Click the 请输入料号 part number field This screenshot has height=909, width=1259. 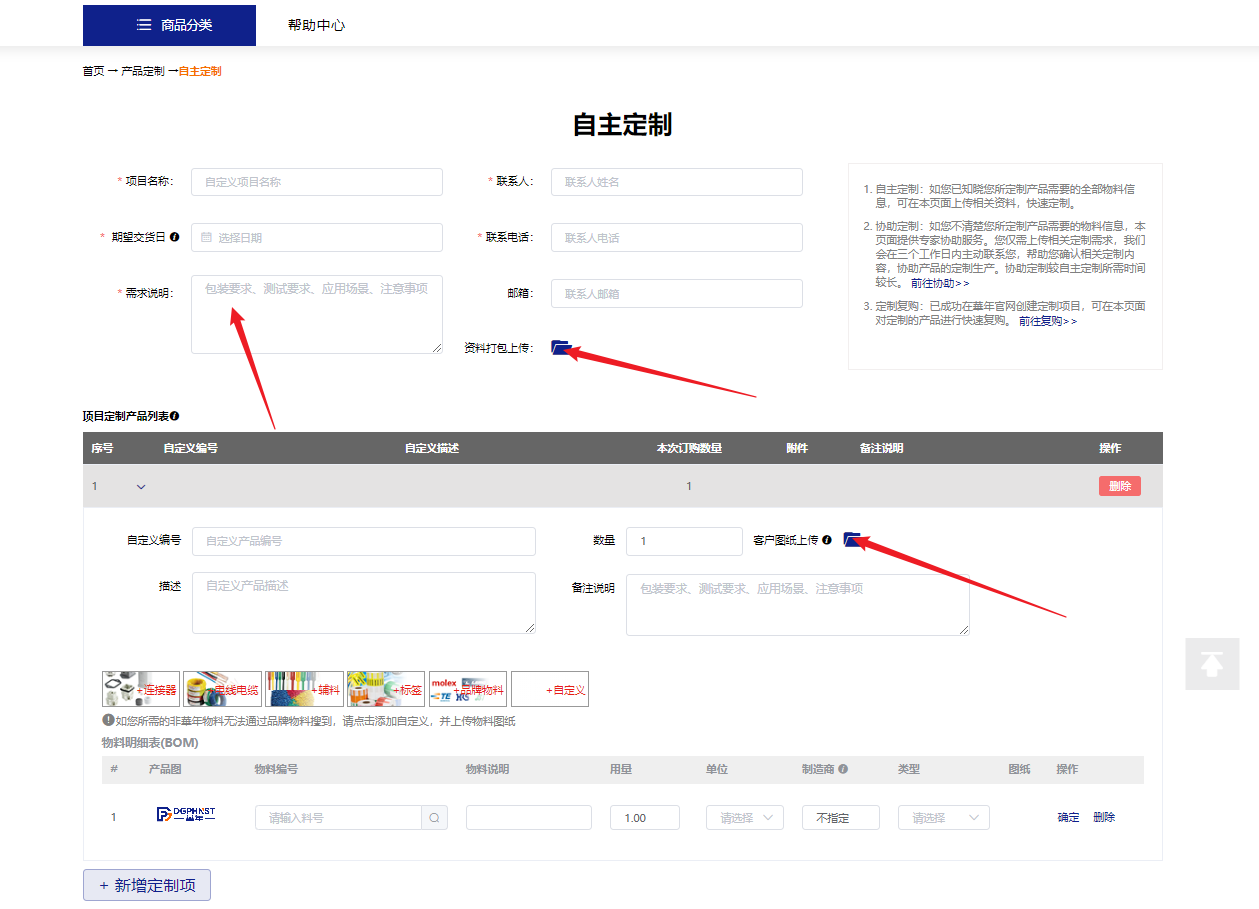click(x=338, y=818)
